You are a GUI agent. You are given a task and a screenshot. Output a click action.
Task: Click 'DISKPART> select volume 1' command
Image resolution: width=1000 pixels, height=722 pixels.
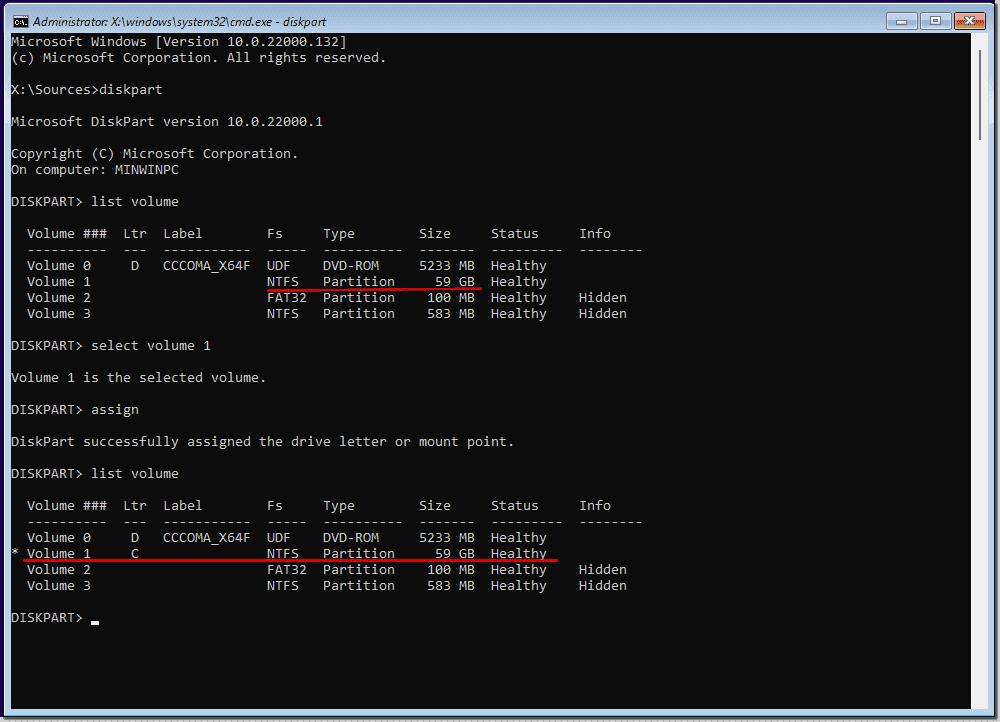click(111, 346)
